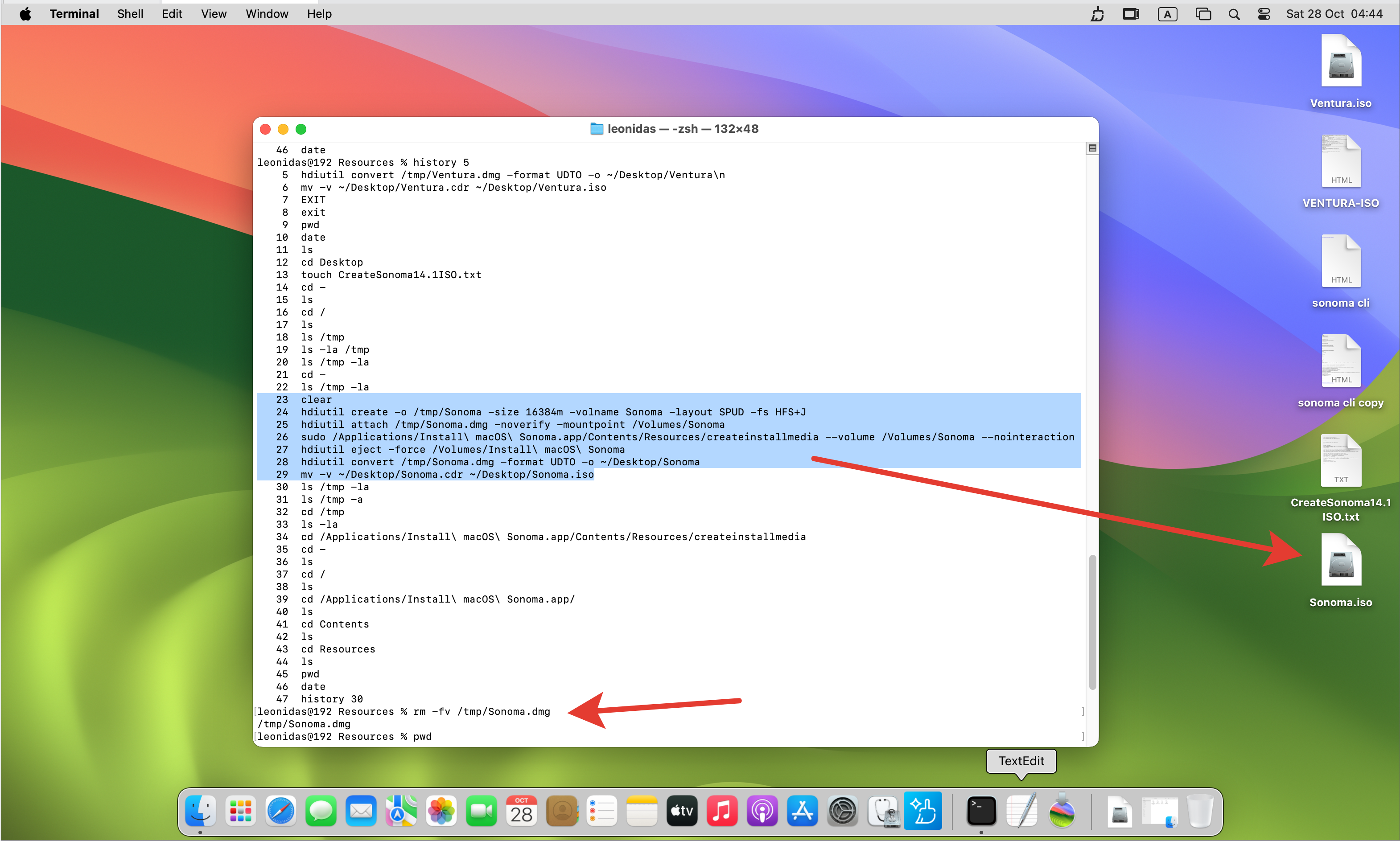Click the 'sudo /Applications/Install macOS Sonoma.app' createinstallmedia line
The height and width of the screenshot is (841, 1400).
click(687, 437)
